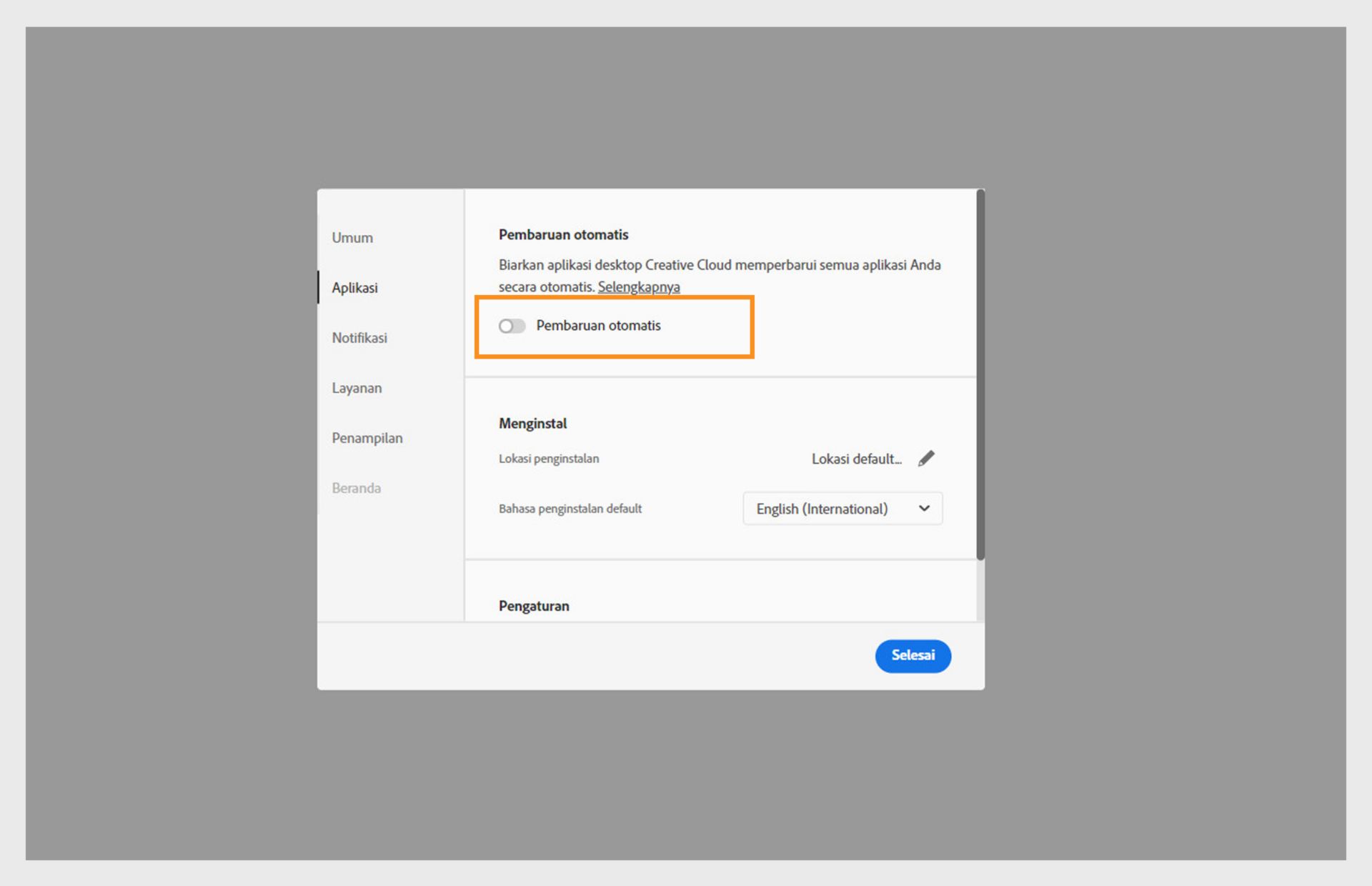Select the Aplikasi sidebar tab
This screenshot has height=886, width=1372.
tap(354, 288)
